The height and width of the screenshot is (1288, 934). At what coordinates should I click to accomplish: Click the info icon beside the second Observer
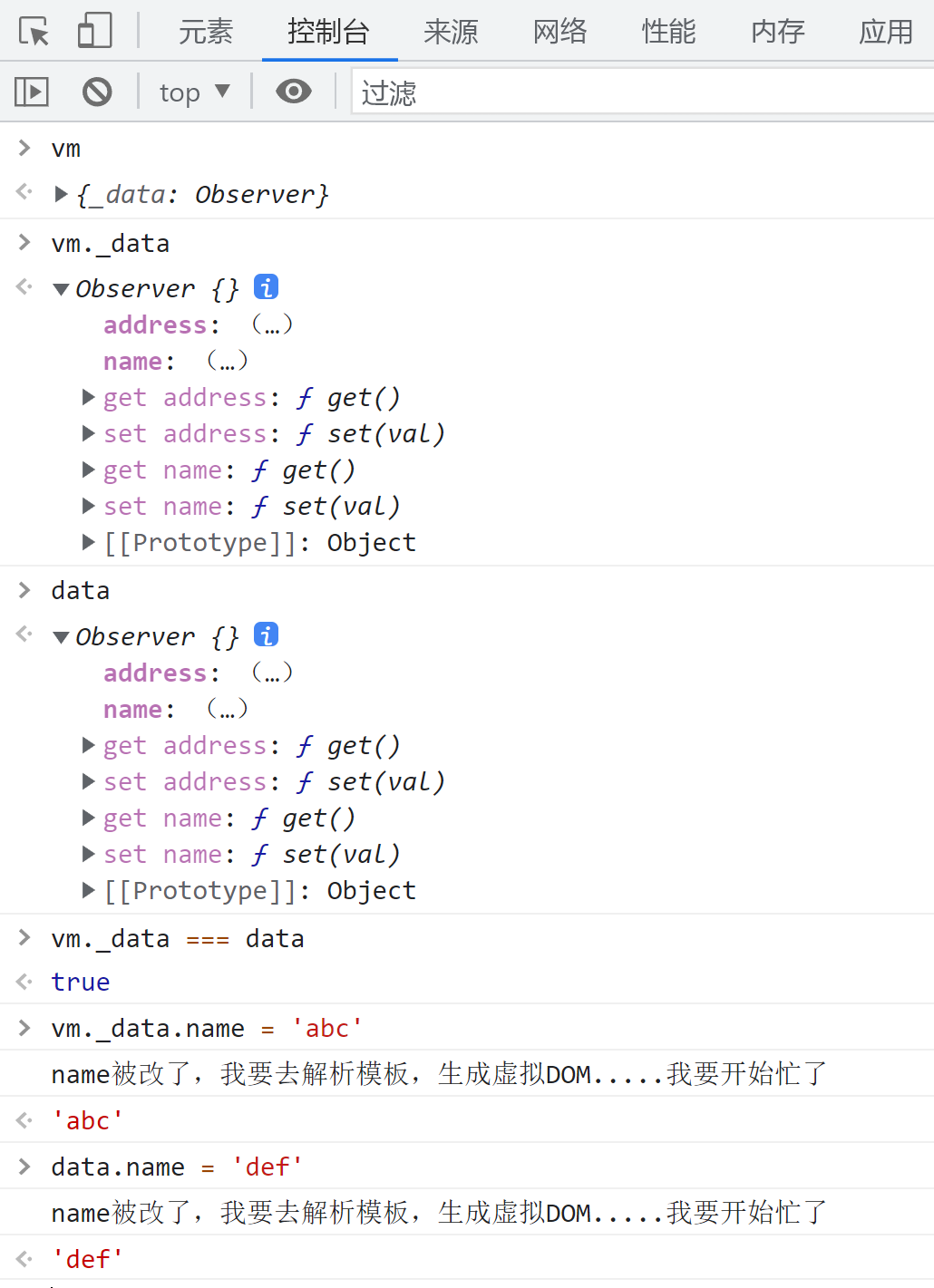point(266,635)
